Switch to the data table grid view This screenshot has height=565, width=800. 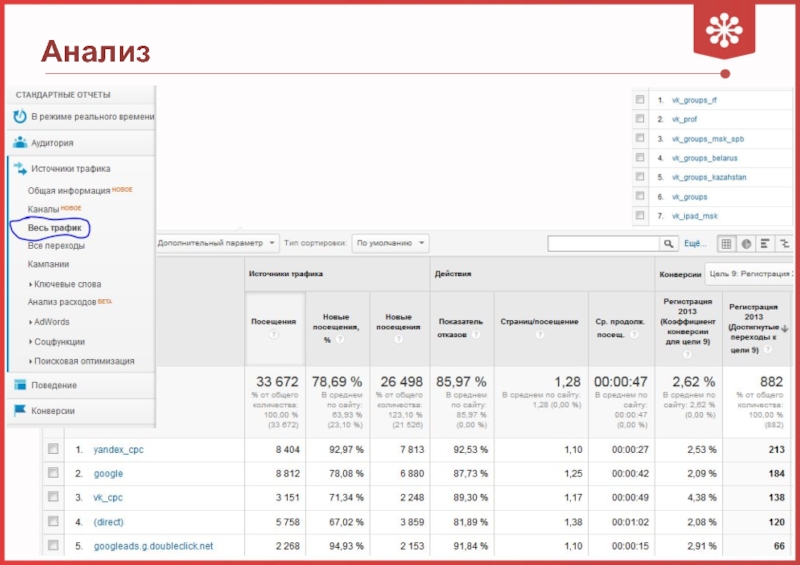pyautogui.click(x=725, y=244)
